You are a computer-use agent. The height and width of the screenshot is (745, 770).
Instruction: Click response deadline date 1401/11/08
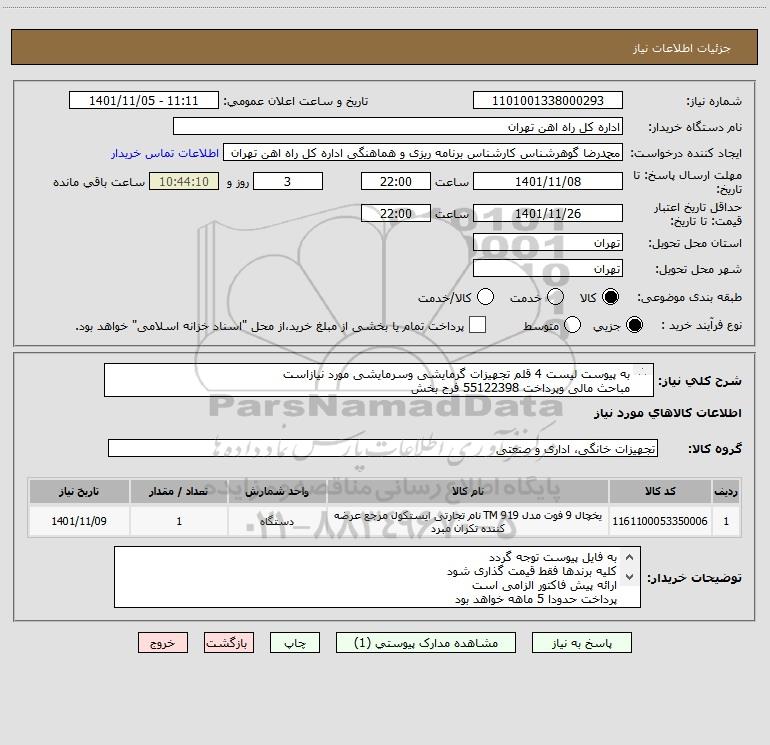click(x=548, y=182)
